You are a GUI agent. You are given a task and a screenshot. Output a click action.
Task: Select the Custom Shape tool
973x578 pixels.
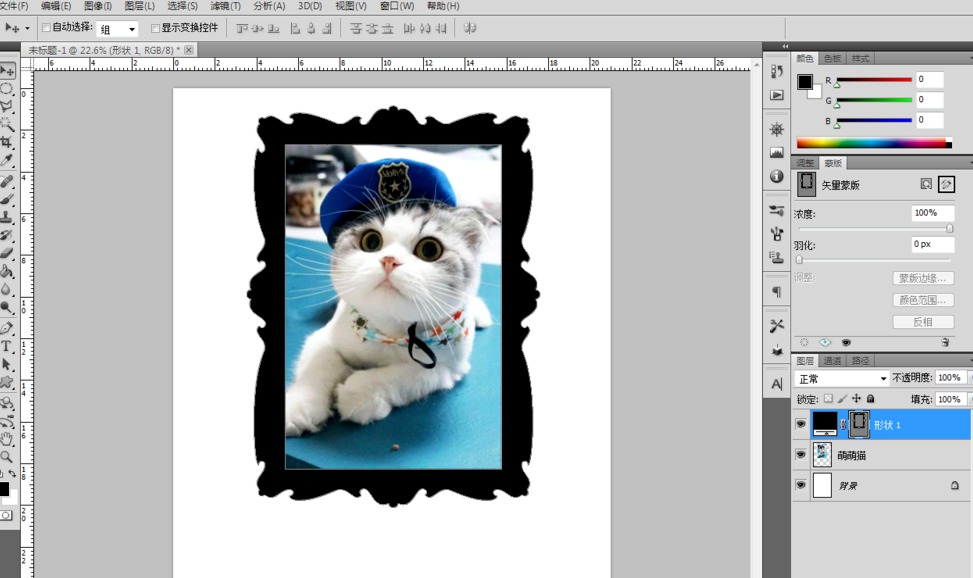pos(7,382)
